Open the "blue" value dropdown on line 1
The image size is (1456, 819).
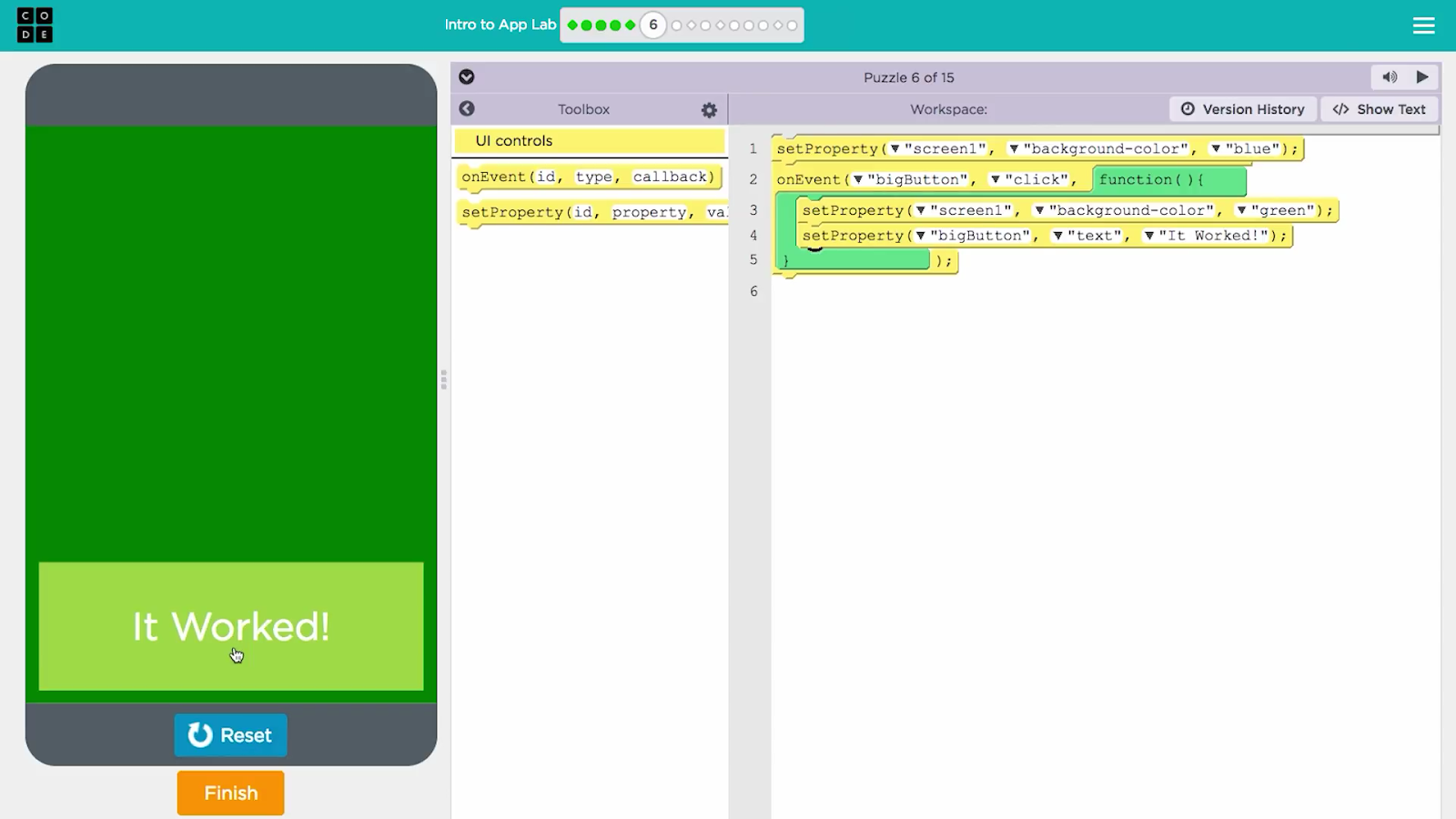(1216, 149)
